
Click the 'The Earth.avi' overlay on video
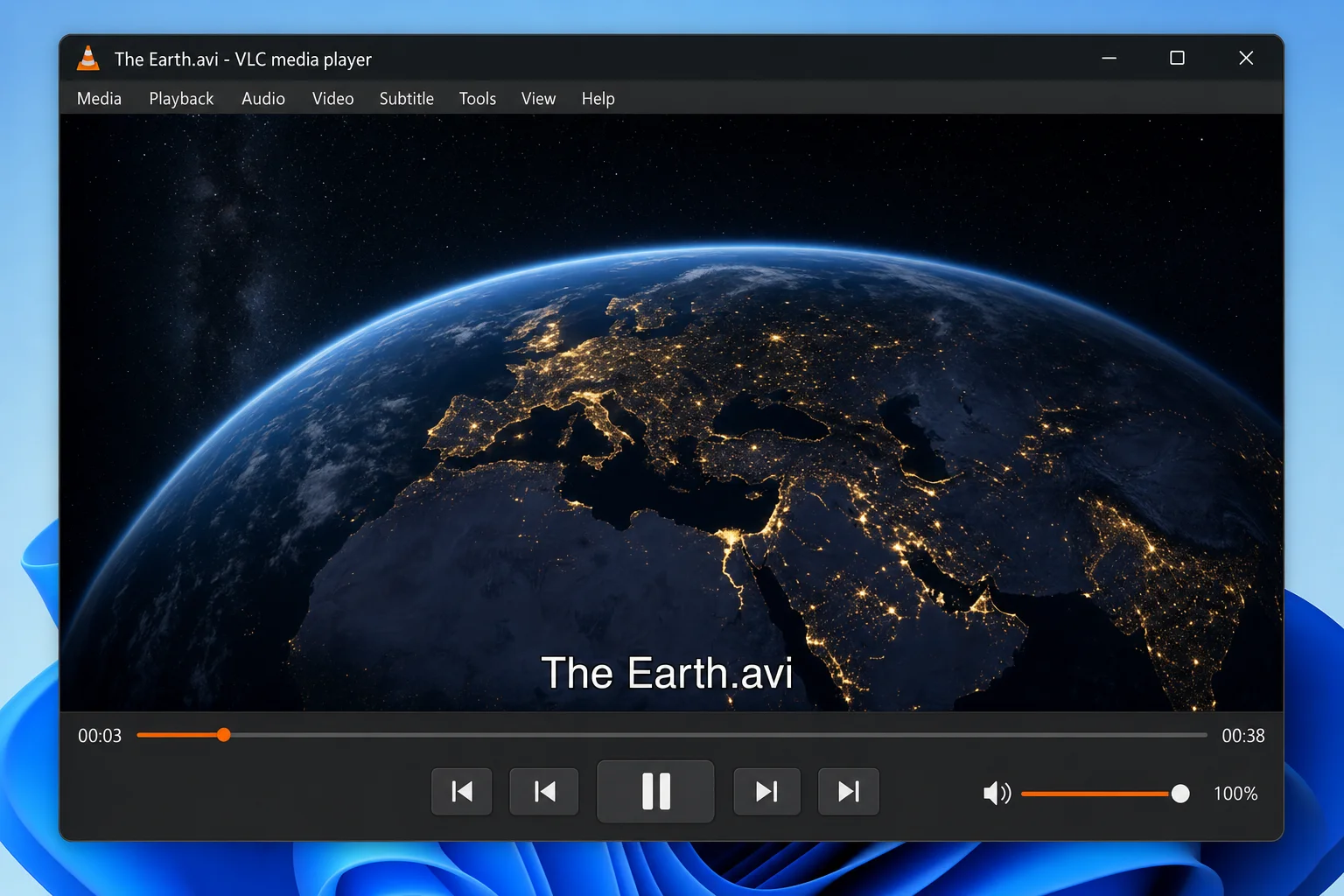[x=667, y=673]
